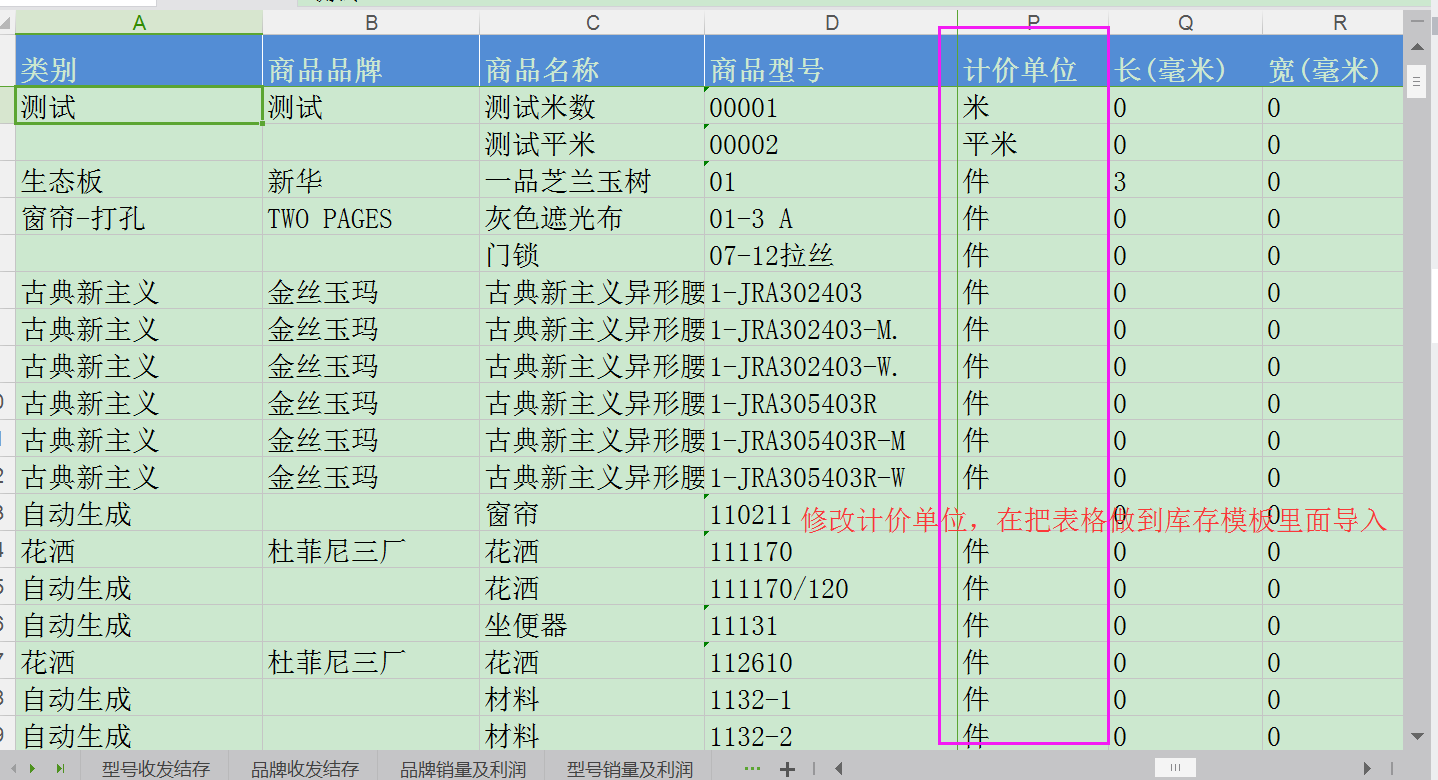Select the 米 unit cell

pyautogui.click(x=1034, y=106)
